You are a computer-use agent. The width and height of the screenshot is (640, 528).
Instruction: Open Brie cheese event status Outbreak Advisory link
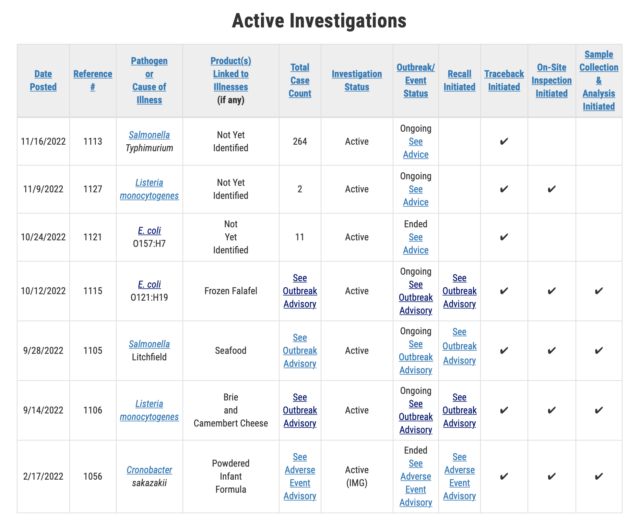(x=416, y=417)
